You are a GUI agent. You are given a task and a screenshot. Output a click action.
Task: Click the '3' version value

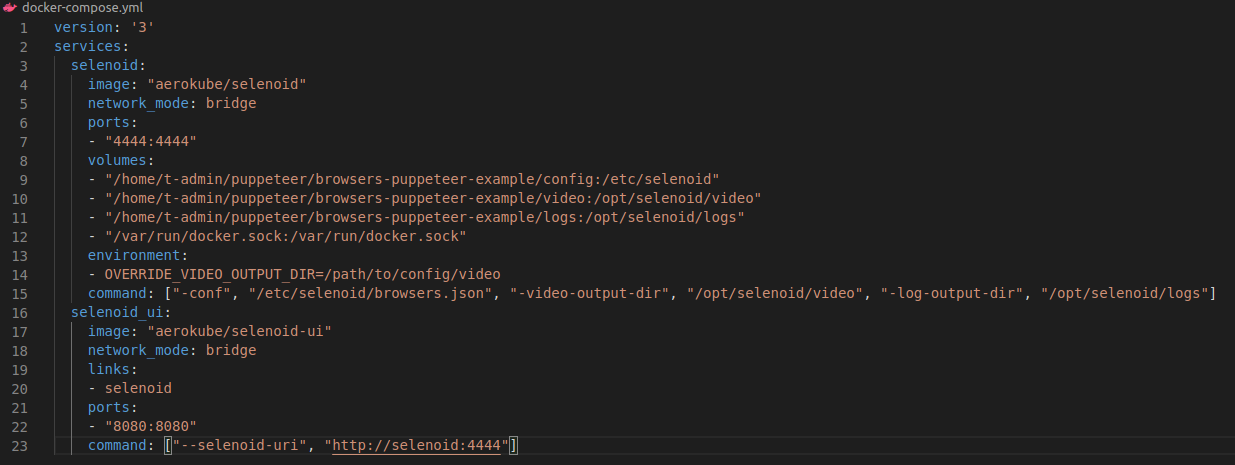(142, 27)
